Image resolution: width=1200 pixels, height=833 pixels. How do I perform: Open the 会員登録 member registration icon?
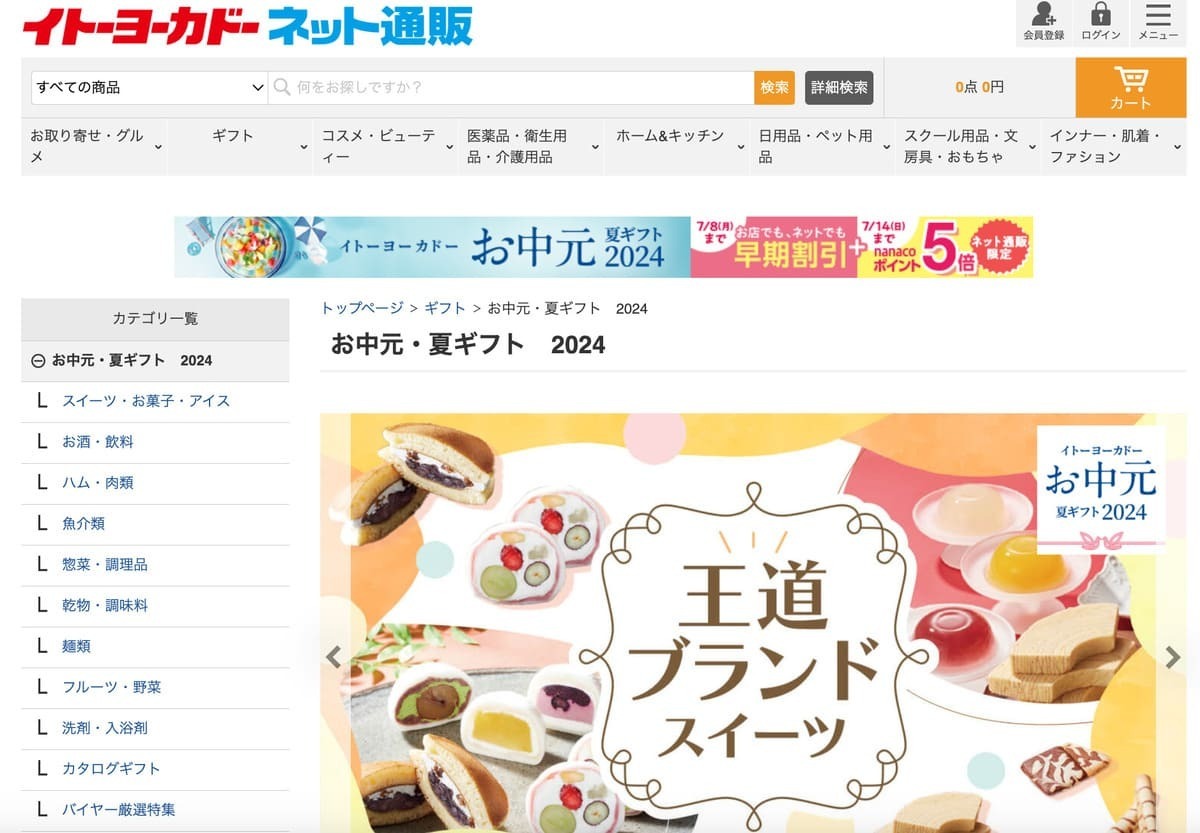pos(1043,22)
